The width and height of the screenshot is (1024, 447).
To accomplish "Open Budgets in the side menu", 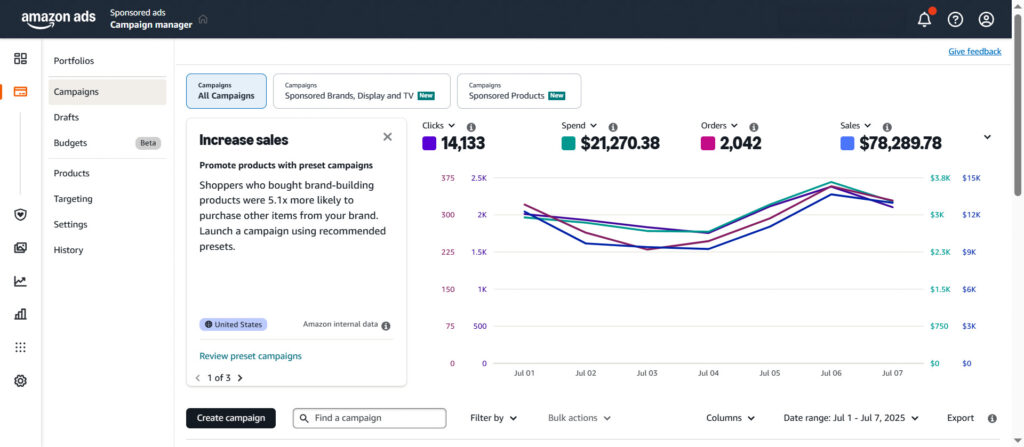I will (x=70, y=143).
